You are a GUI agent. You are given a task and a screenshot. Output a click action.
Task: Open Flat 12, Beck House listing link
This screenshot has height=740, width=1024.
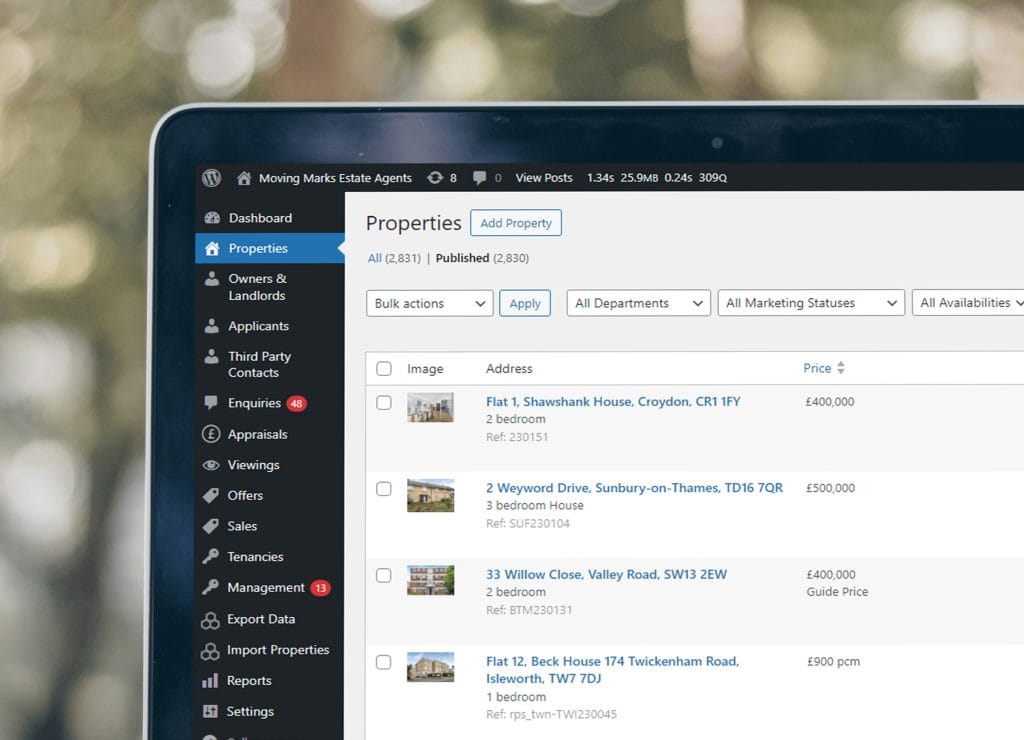pyautogui.click(x=613, y=669)
